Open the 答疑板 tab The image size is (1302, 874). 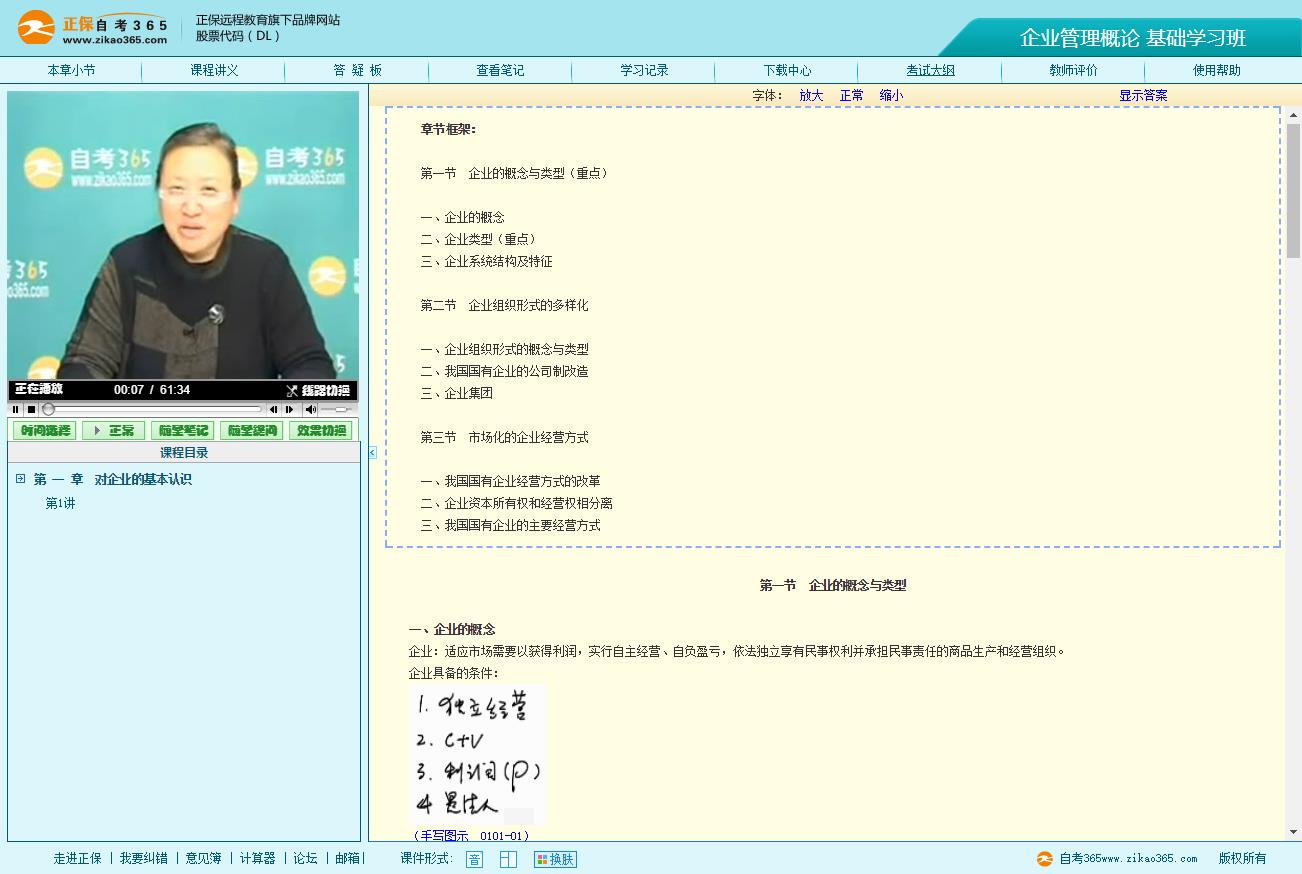click(x=357, y=70)
